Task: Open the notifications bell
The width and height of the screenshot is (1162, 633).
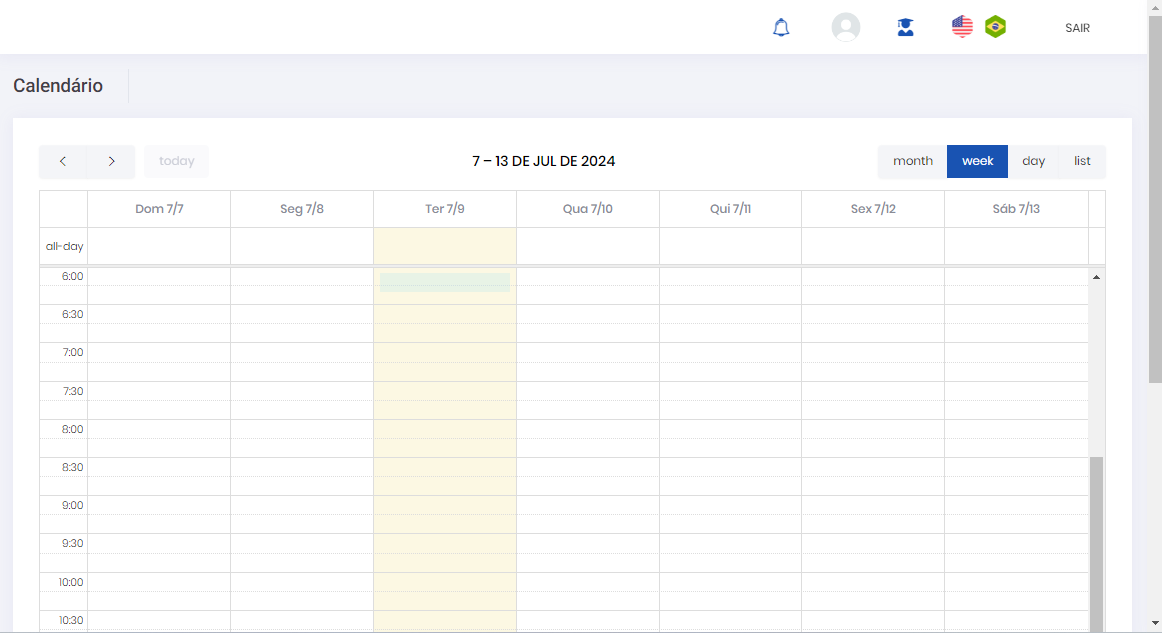Action: click(781, 28)
